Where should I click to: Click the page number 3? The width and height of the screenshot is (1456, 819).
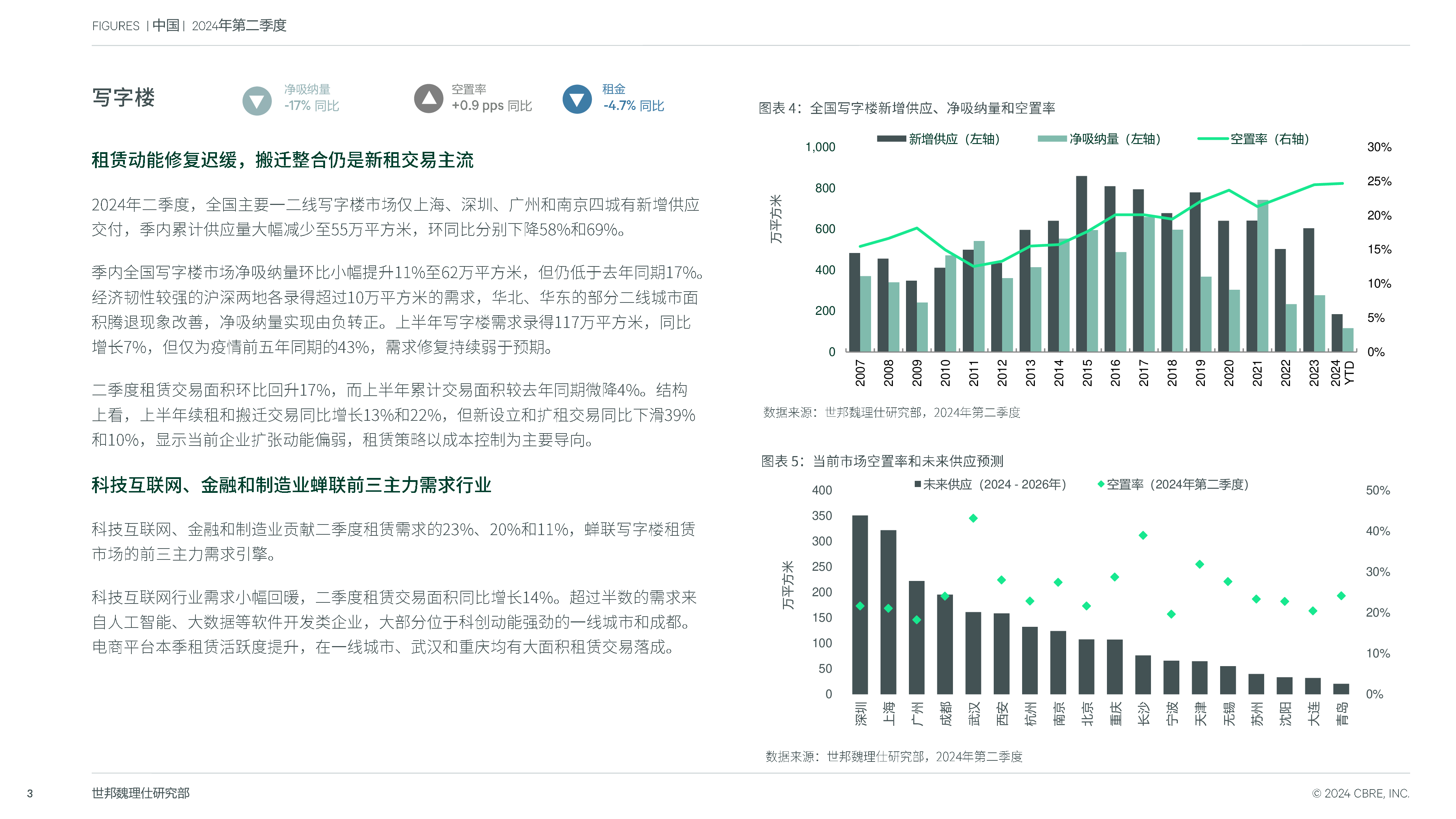pos(30,794)
